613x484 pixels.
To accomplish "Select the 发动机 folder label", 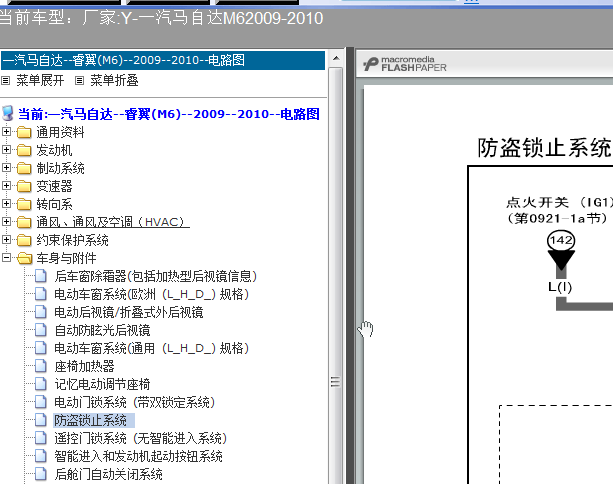I will (x=54, y=150).
